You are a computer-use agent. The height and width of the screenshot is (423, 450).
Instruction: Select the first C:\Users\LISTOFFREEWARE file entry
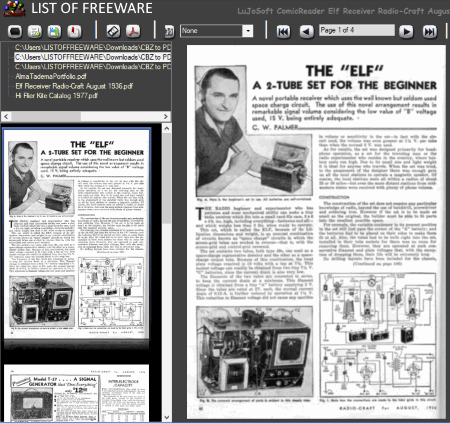tap(93, 47)
